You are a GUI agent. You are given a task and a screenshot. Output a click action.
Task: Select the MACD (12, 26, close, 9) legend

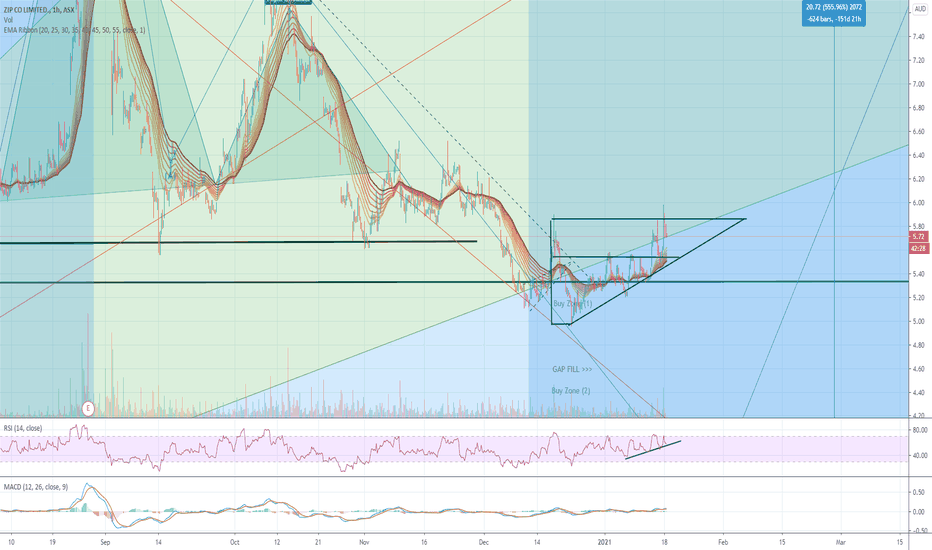(x=36, y=487)
